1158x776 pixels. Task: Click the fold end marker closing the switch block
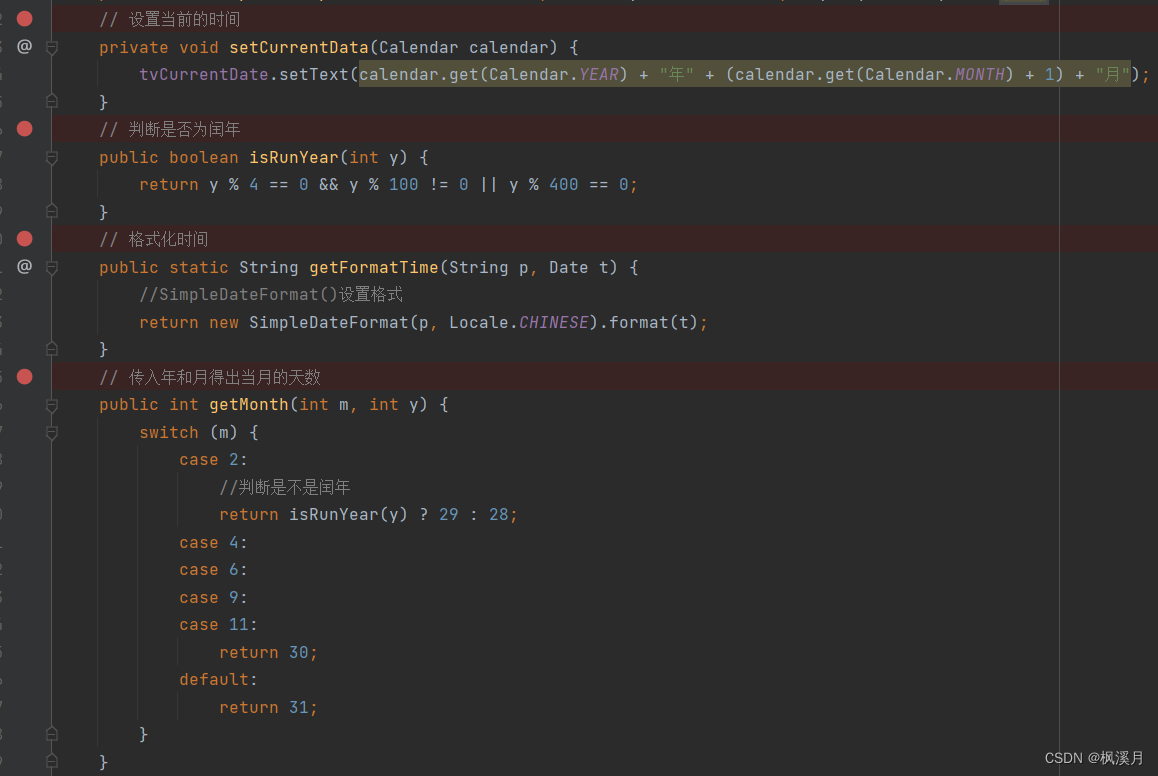[52, 733]
